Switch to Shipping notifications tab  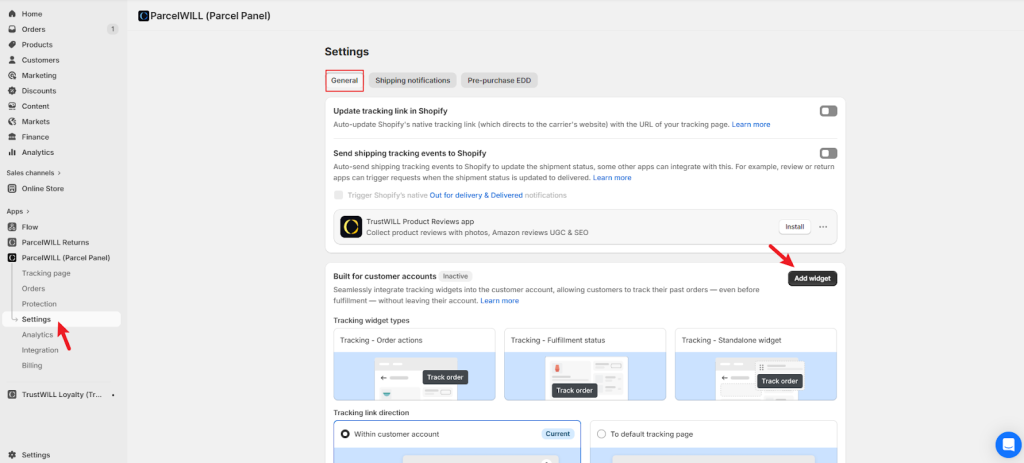tap(413, 80)
